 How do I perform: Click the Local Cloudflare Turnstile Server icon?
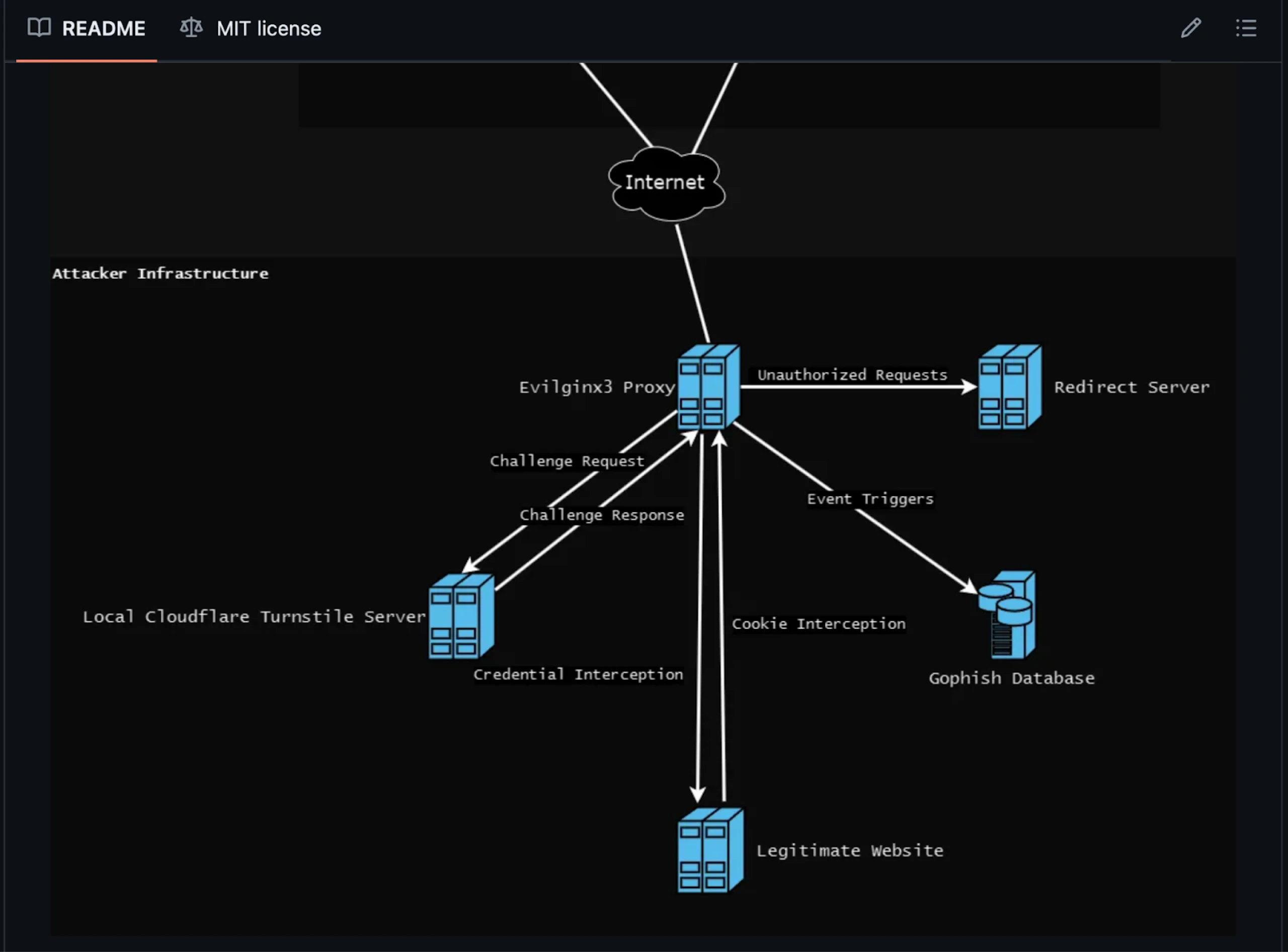click(x=461, y=616)
